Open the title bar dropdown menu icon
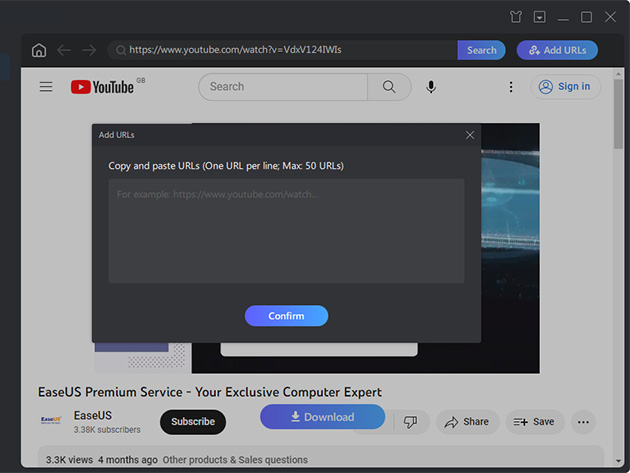Screen dimensions: 630x473 [x=540, y=17]
